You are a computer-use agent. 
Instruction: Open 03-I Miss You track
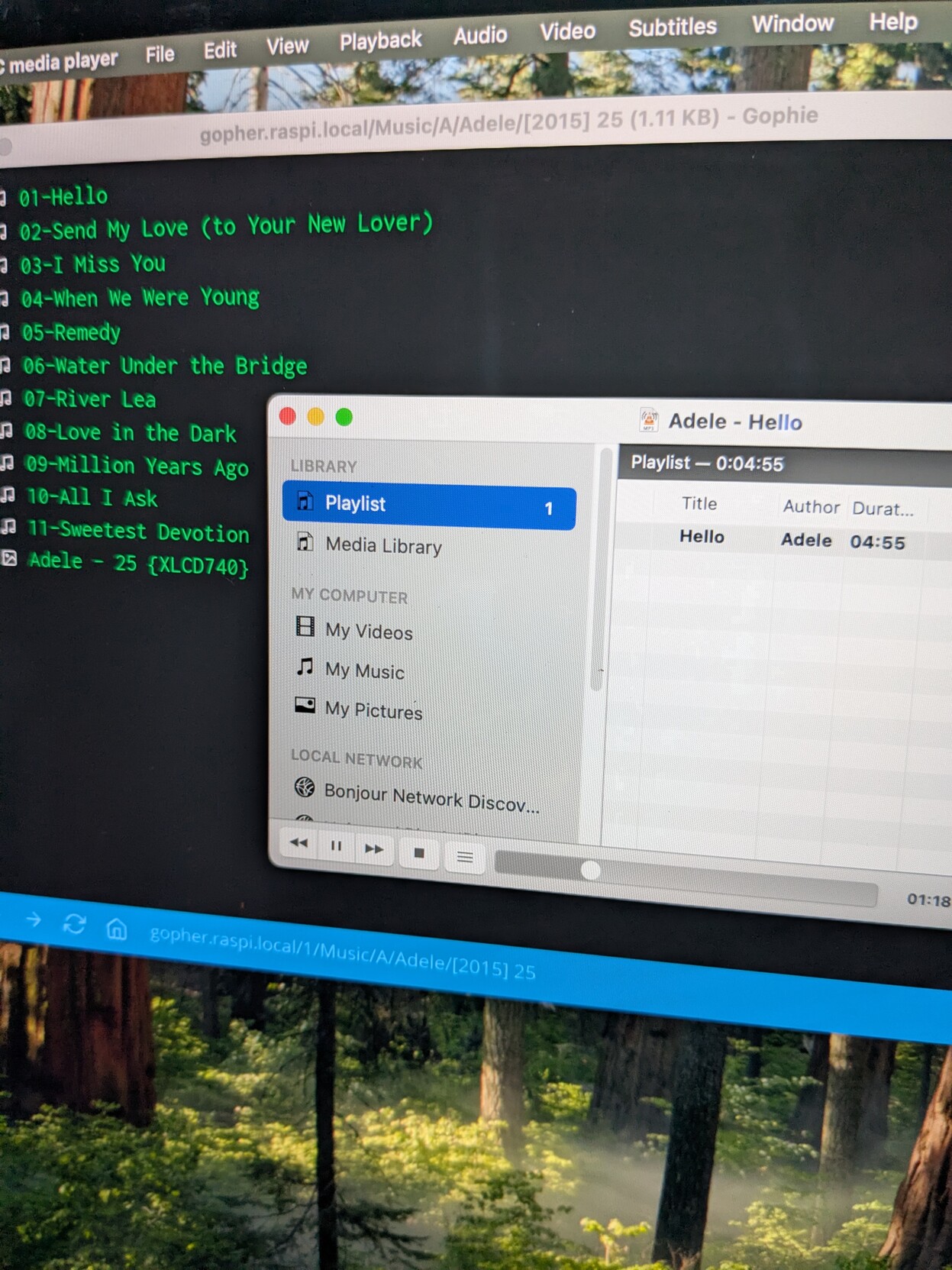click(x=93, y=264)
